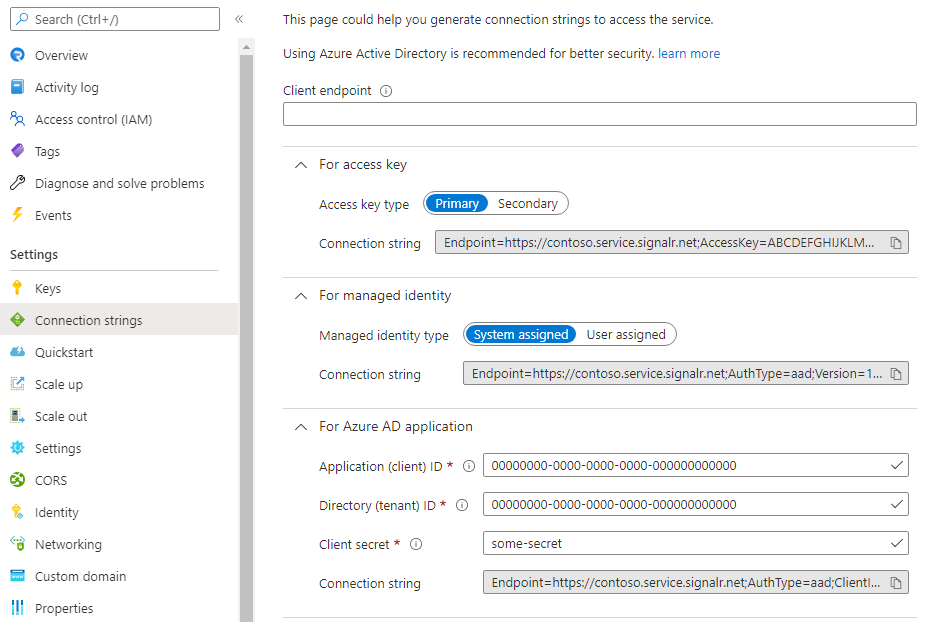Collapse the For access key section
The image size is (925, 622).
300,164
